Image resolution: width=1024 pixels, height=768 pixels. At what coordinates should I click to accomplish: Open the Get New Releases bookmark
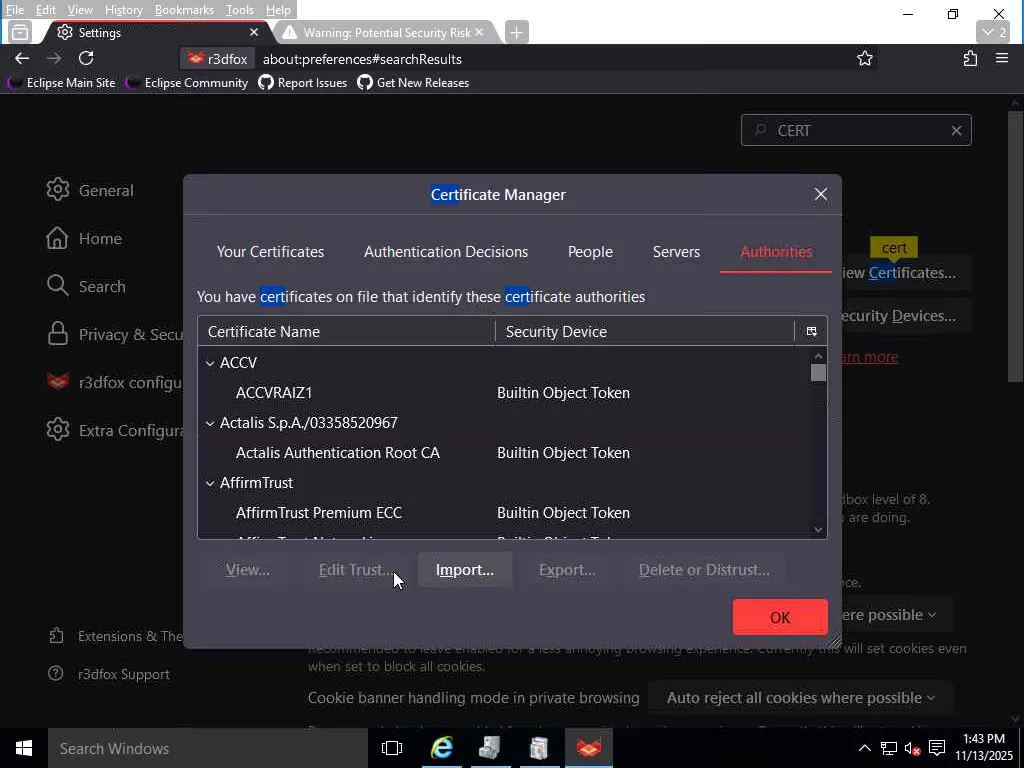413,83
